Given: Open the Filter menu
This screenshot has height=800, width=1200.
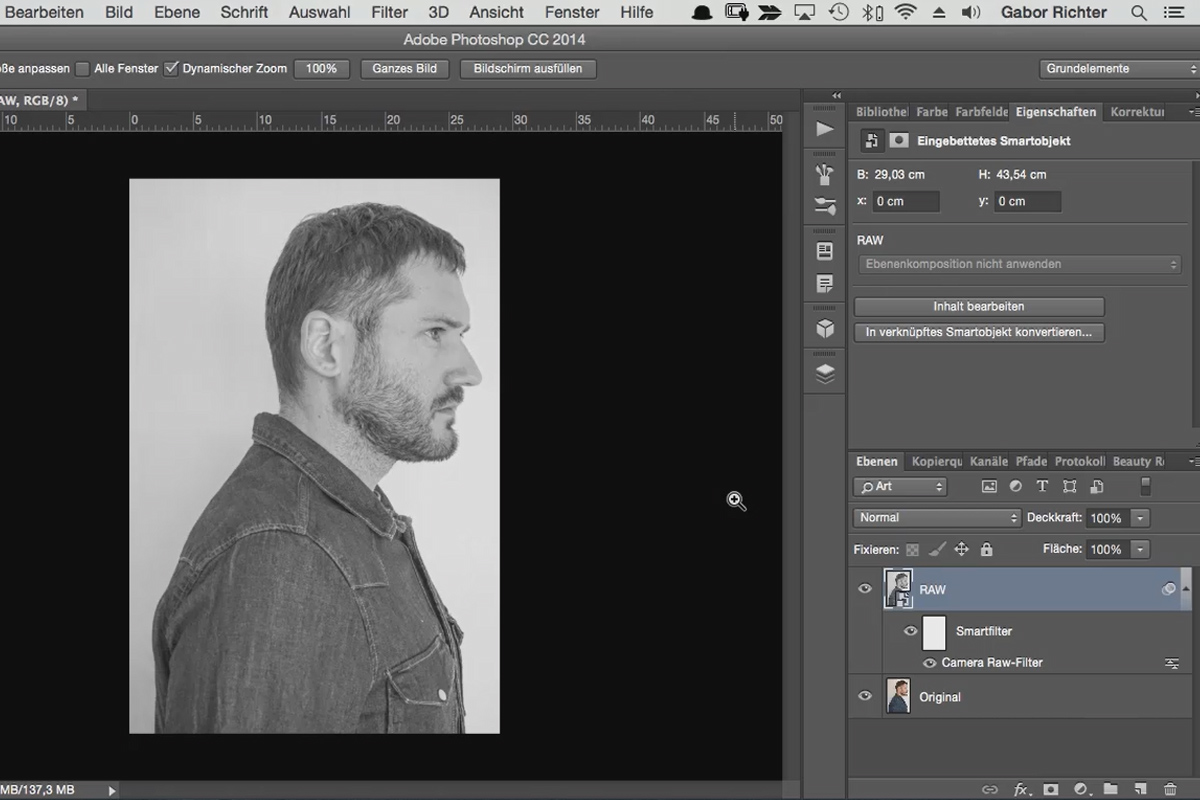Looking at the screenshot, I should (389, 12).
